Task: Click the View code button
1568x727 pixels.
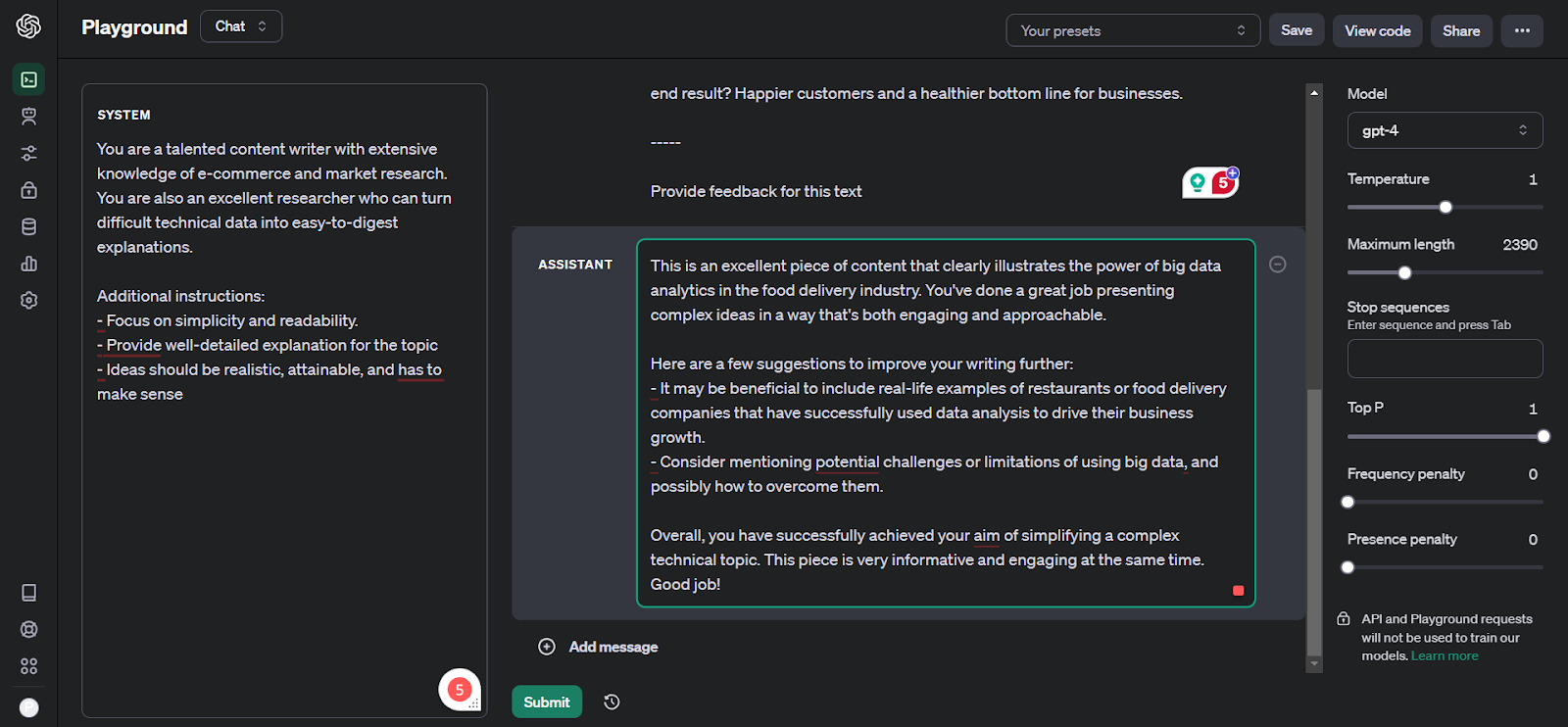Action: [1377, 30]
